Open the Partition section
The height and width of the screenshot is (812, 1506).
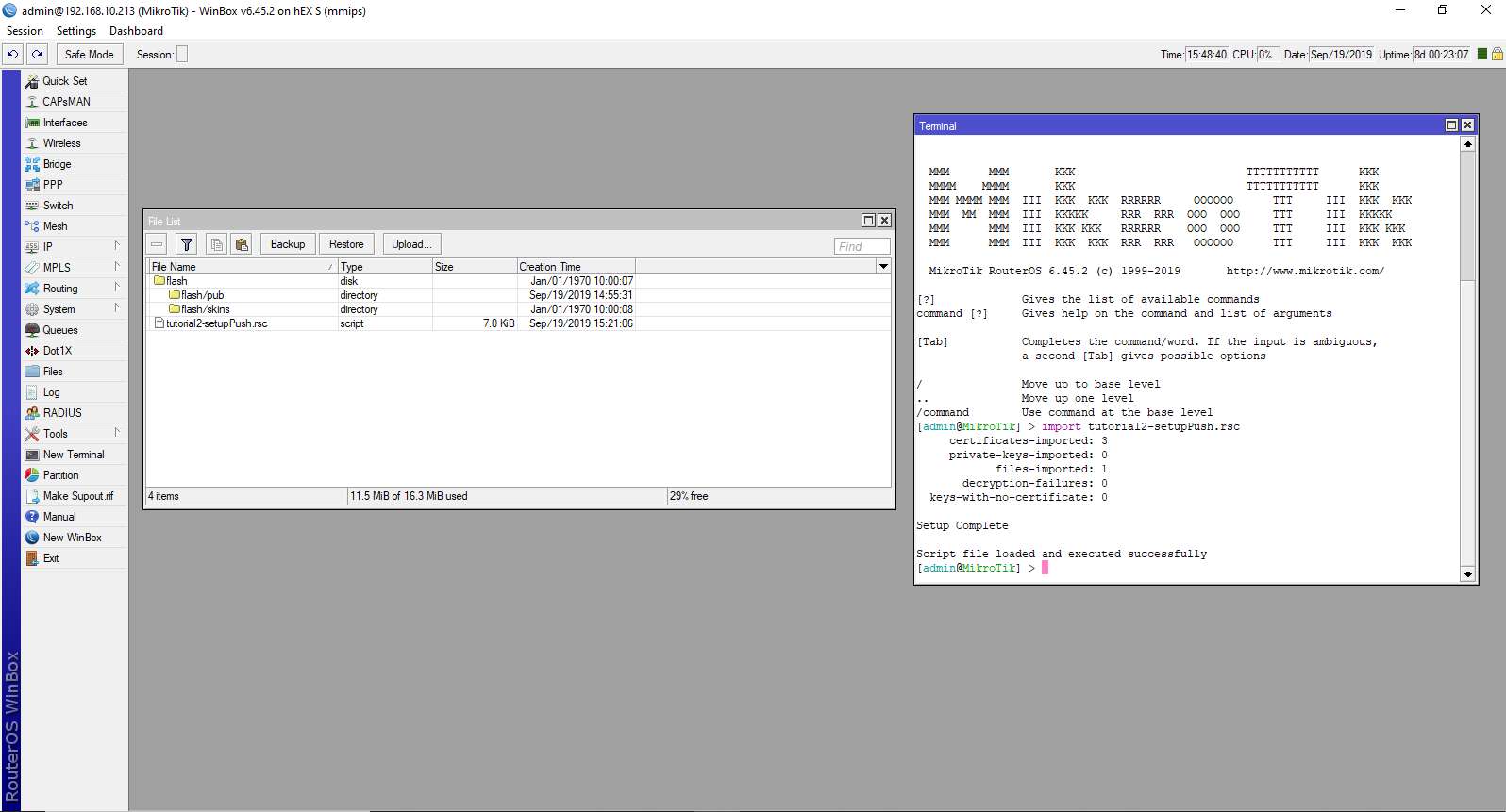coord(75,475)
